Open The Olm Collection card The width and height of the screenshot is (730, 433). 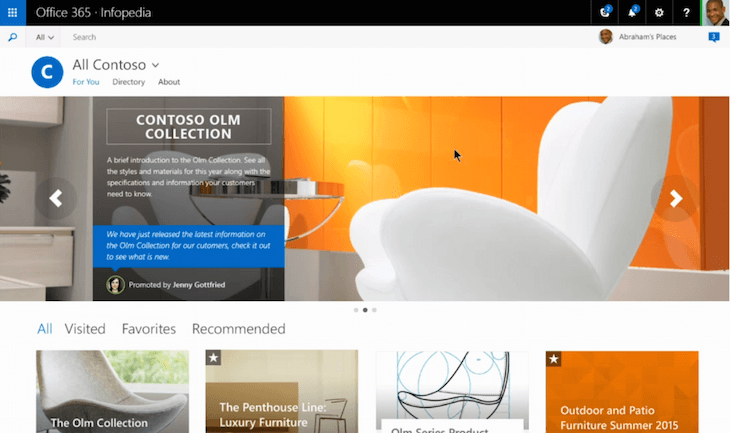click(113, 392)
